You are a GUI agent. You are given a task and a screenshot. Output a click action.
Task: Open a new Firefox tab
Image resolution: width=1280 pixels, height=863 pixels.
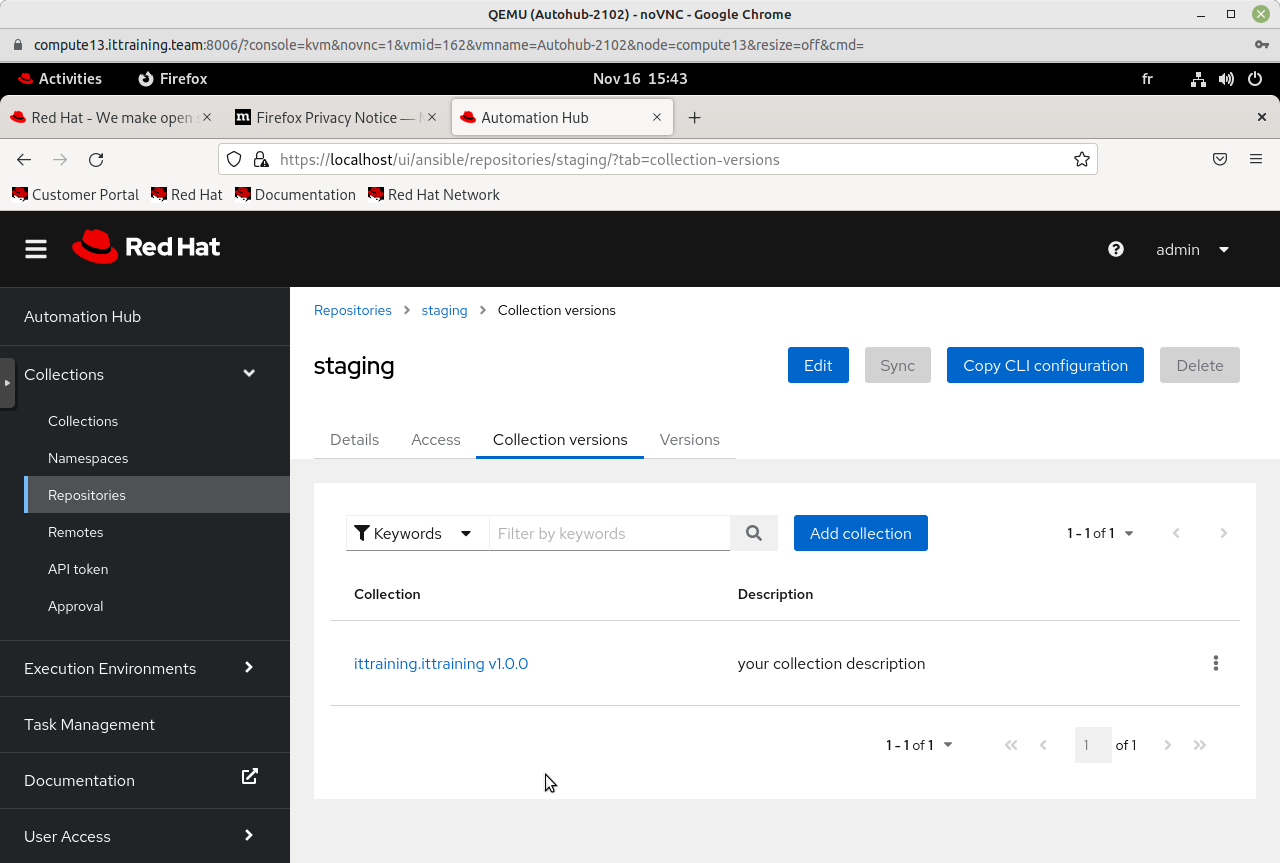point(694,117)
